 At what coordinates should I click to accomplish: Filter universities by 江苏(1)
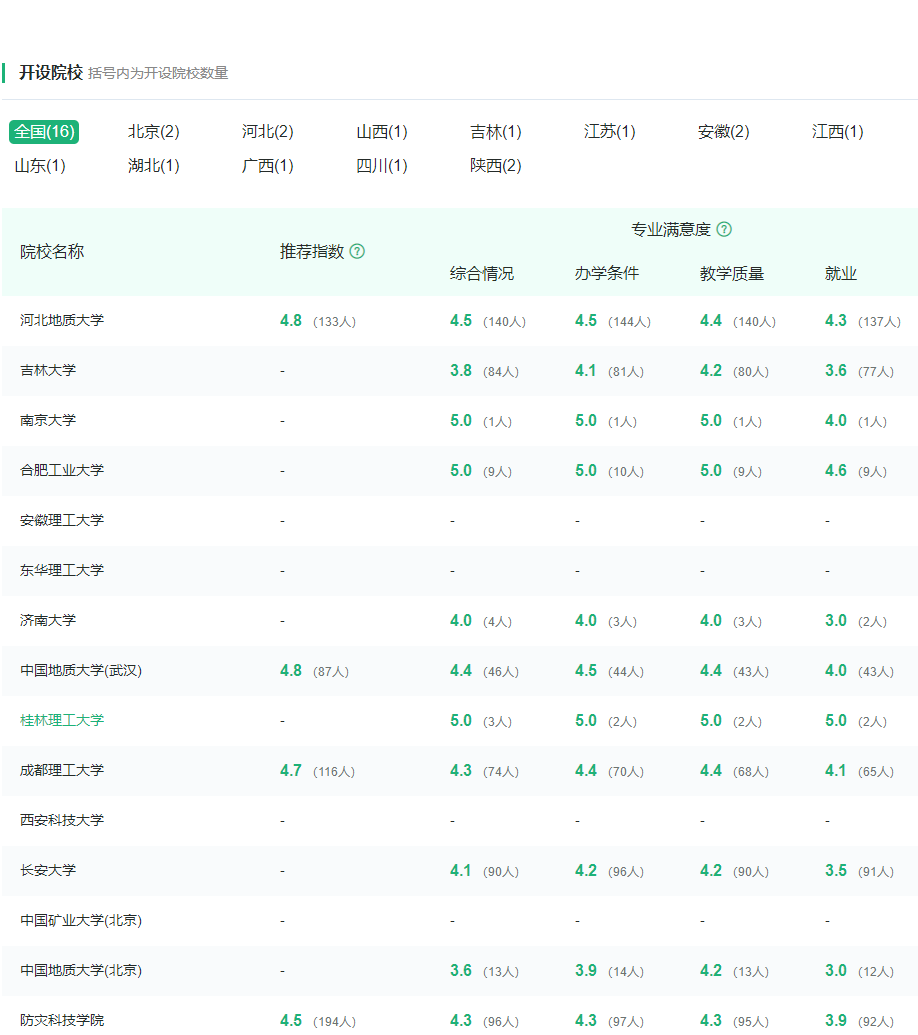[610, 131]
